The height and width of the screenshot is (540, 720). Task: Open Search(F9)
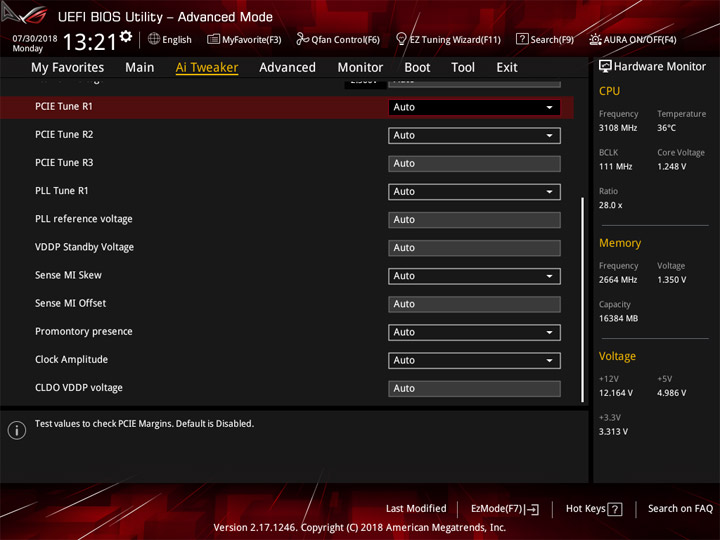[x=545, y=39]
